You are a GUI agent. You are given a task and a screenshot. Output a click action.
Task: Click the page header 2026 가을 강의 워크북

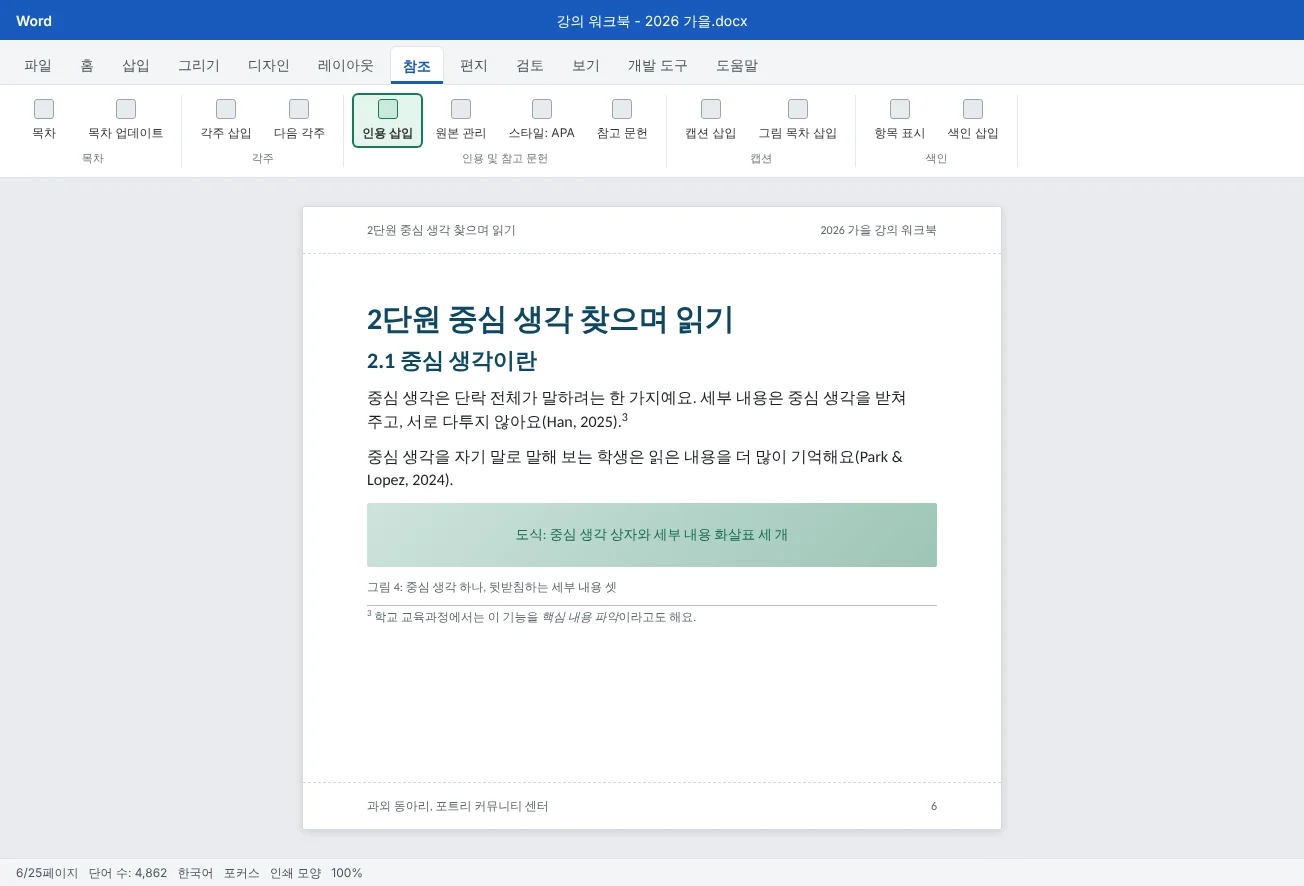click(878, 230)
